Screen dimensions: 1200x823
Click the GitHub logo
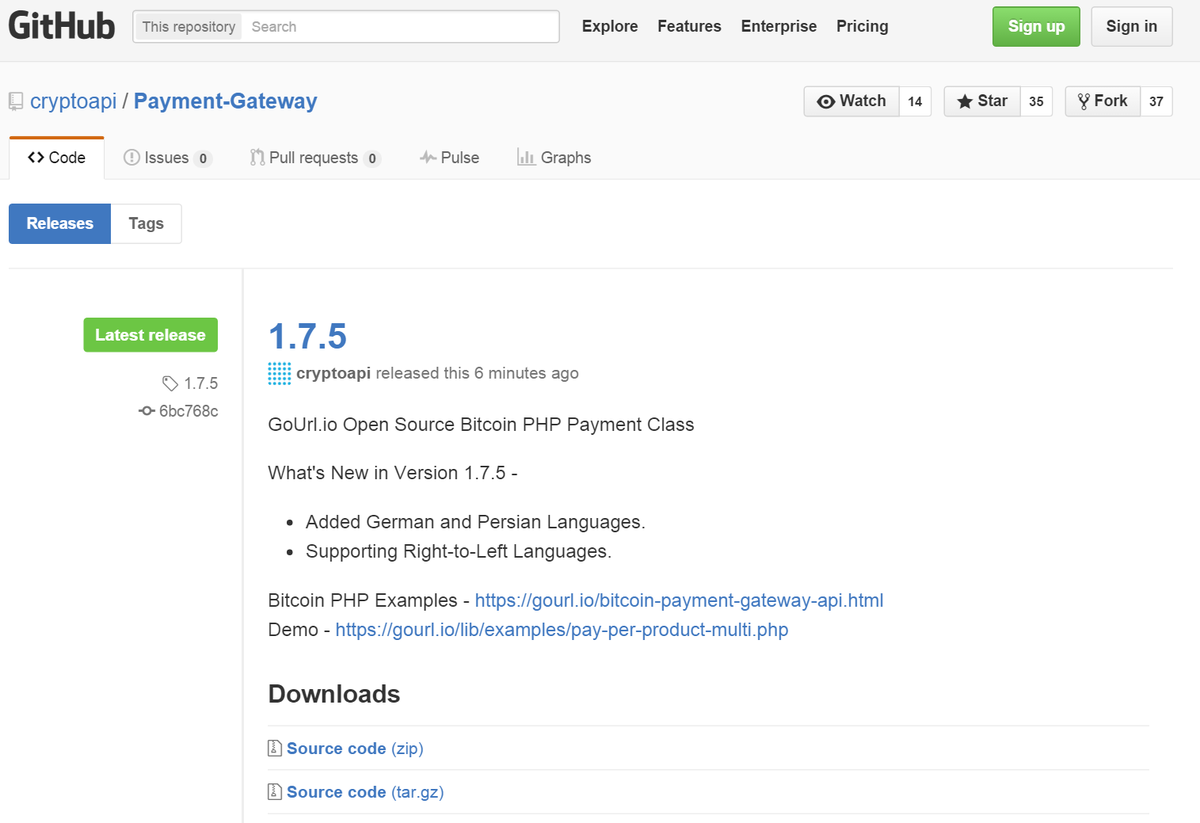(x=62, y=26)
